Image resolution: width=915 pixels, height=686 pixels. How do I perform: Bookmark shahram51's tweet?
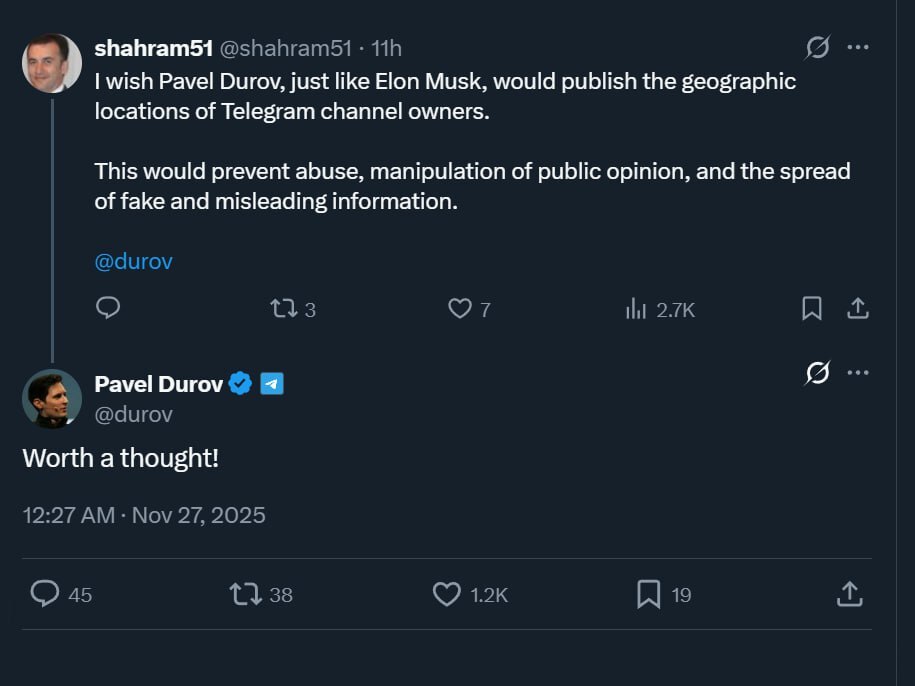[812, 309]
